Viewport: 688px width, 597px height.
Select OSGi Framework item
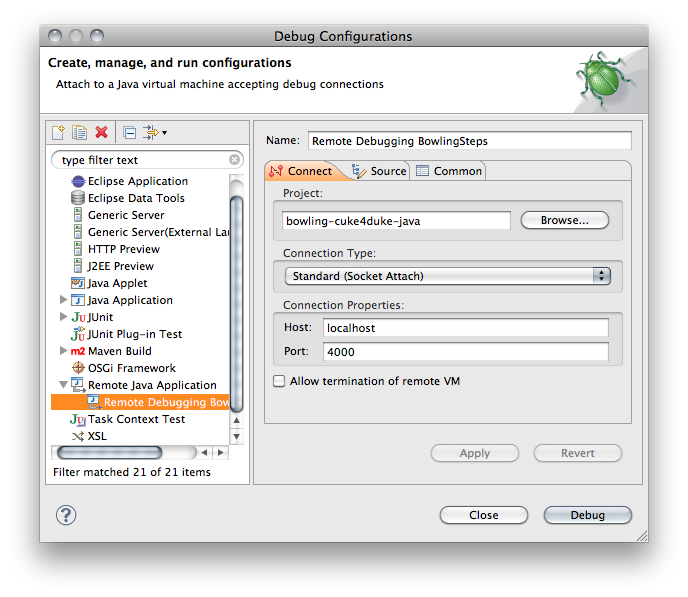point(132,368)
